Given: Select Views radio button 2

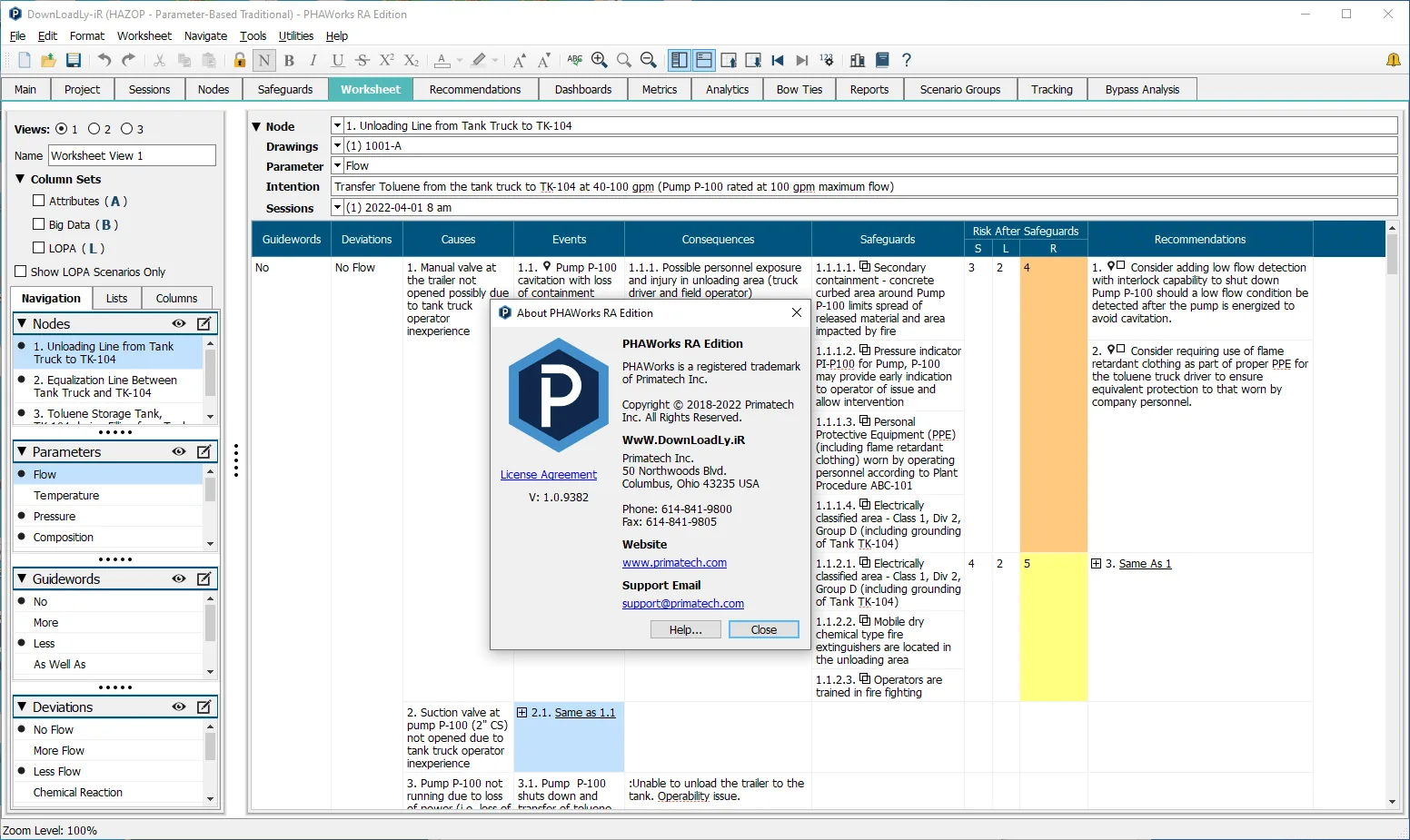Looking at the screenshot, I should tap(94, 129).
